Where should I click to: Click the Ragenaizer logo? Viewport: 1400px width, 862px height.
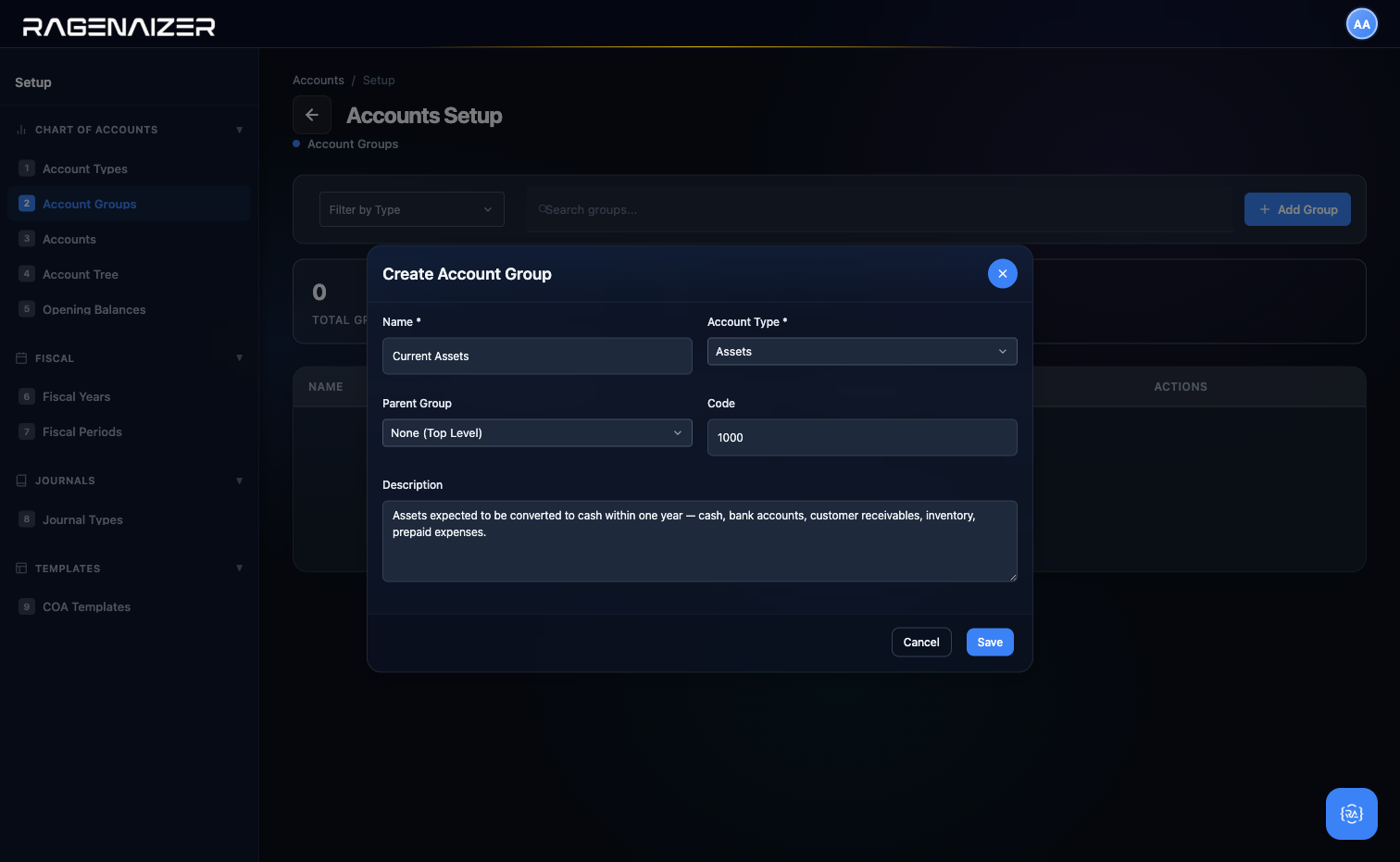[x=119, y=27]
